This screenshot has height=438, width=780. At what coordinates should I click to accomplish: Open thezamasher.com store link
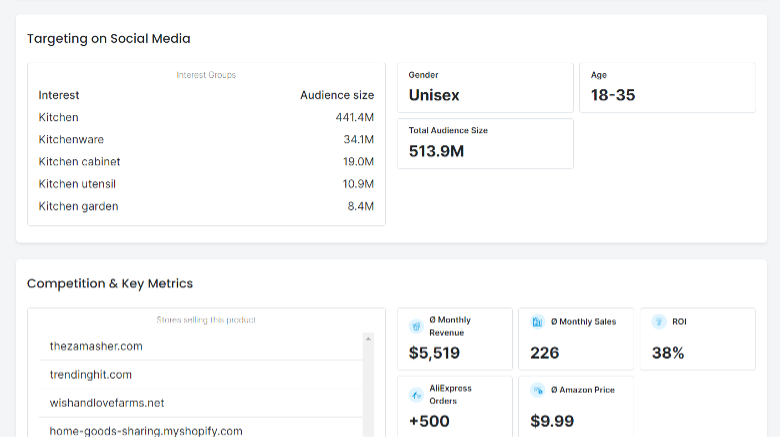(x=96, y=346)
